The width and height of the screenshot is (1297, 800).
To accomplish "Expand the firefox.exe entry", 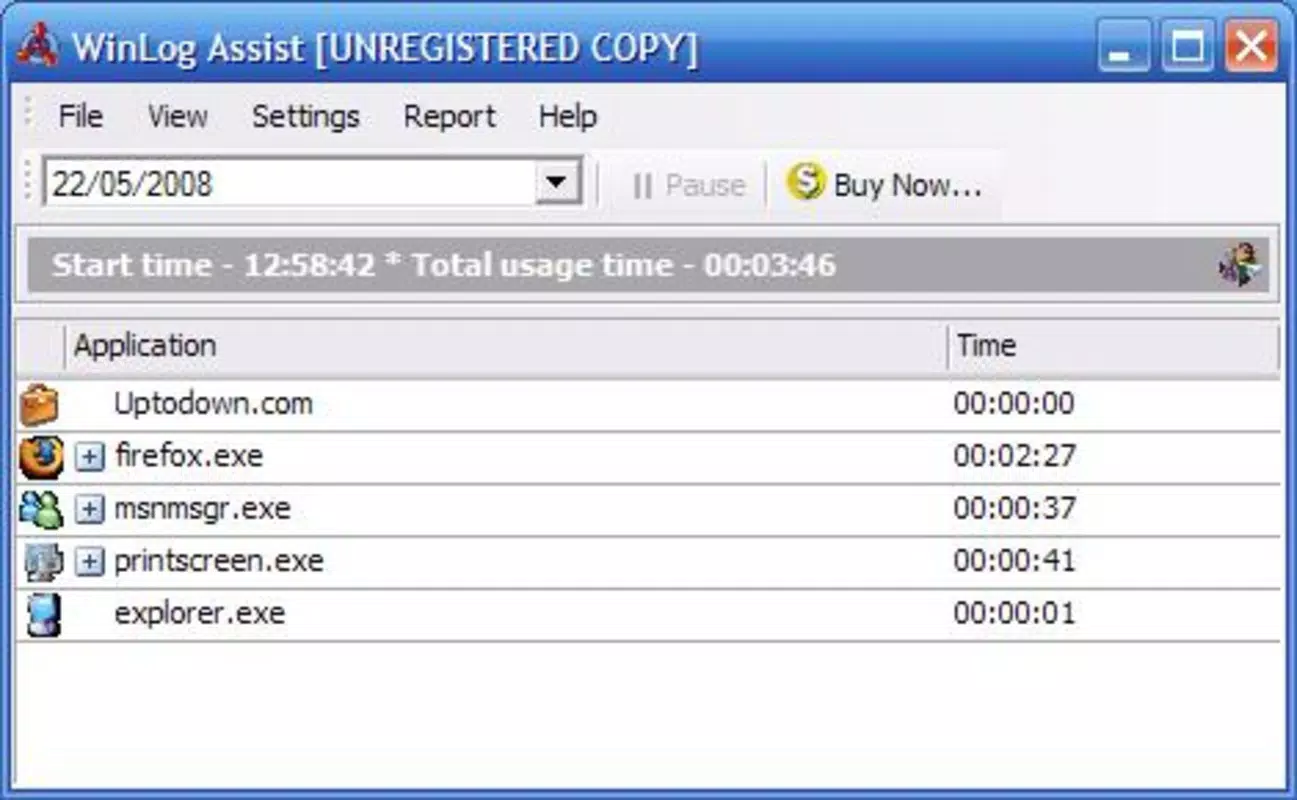I will pyautogui.click(x=90, y=457).
